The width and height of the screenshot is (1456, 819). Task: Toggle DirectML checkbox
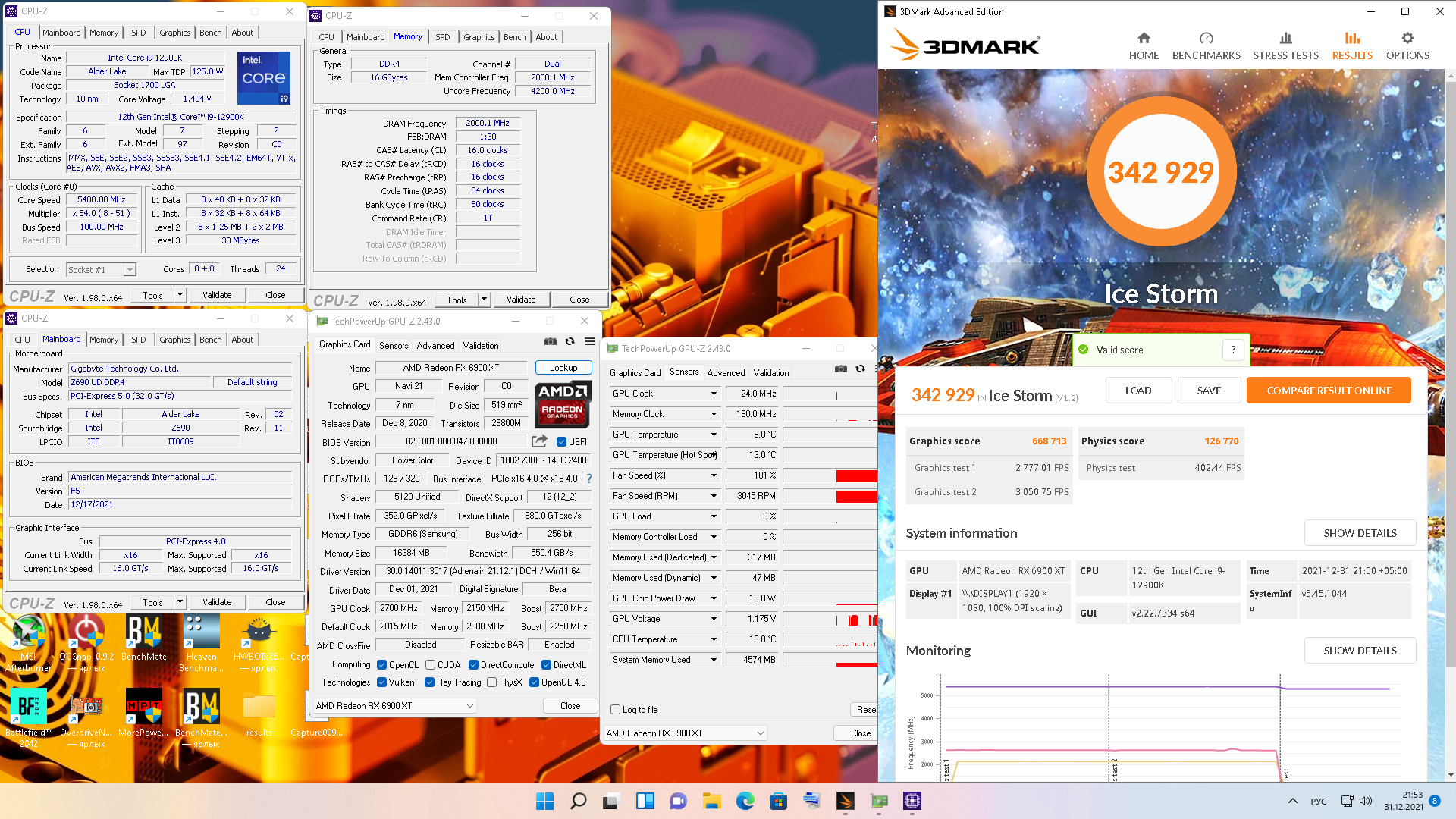tap(546, 664)
